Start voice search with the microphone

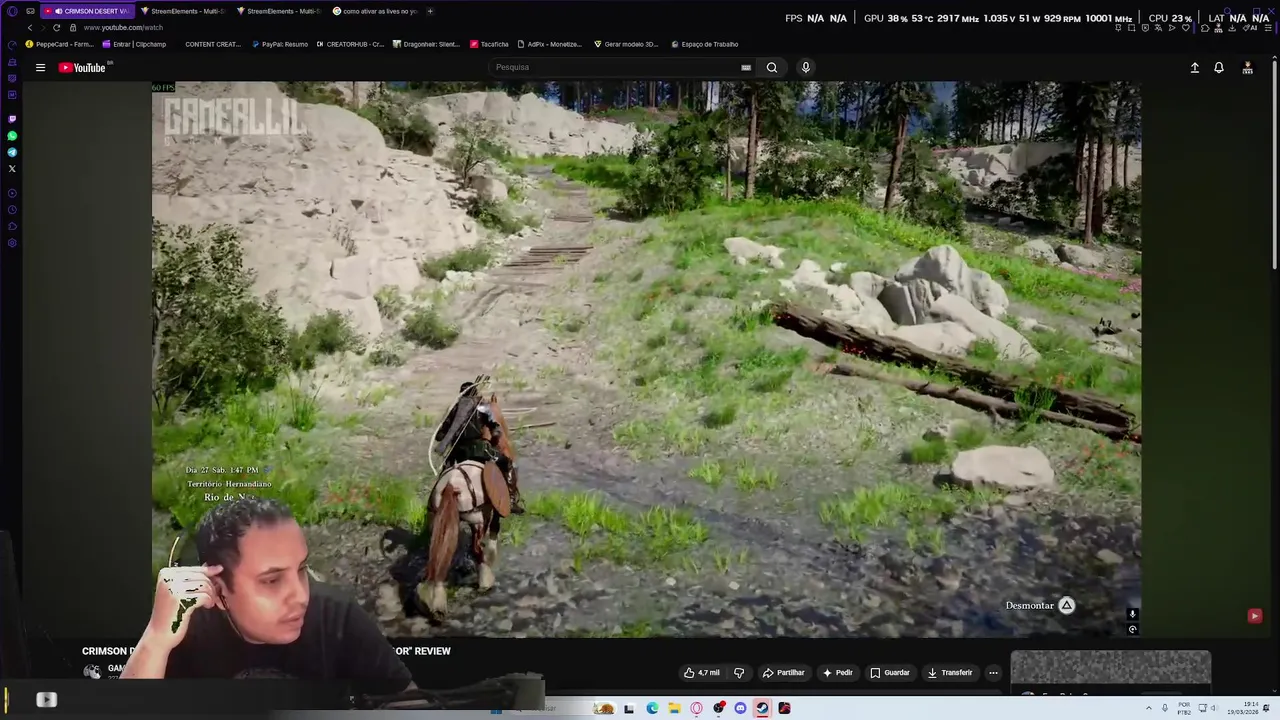[x=806, y=67]
